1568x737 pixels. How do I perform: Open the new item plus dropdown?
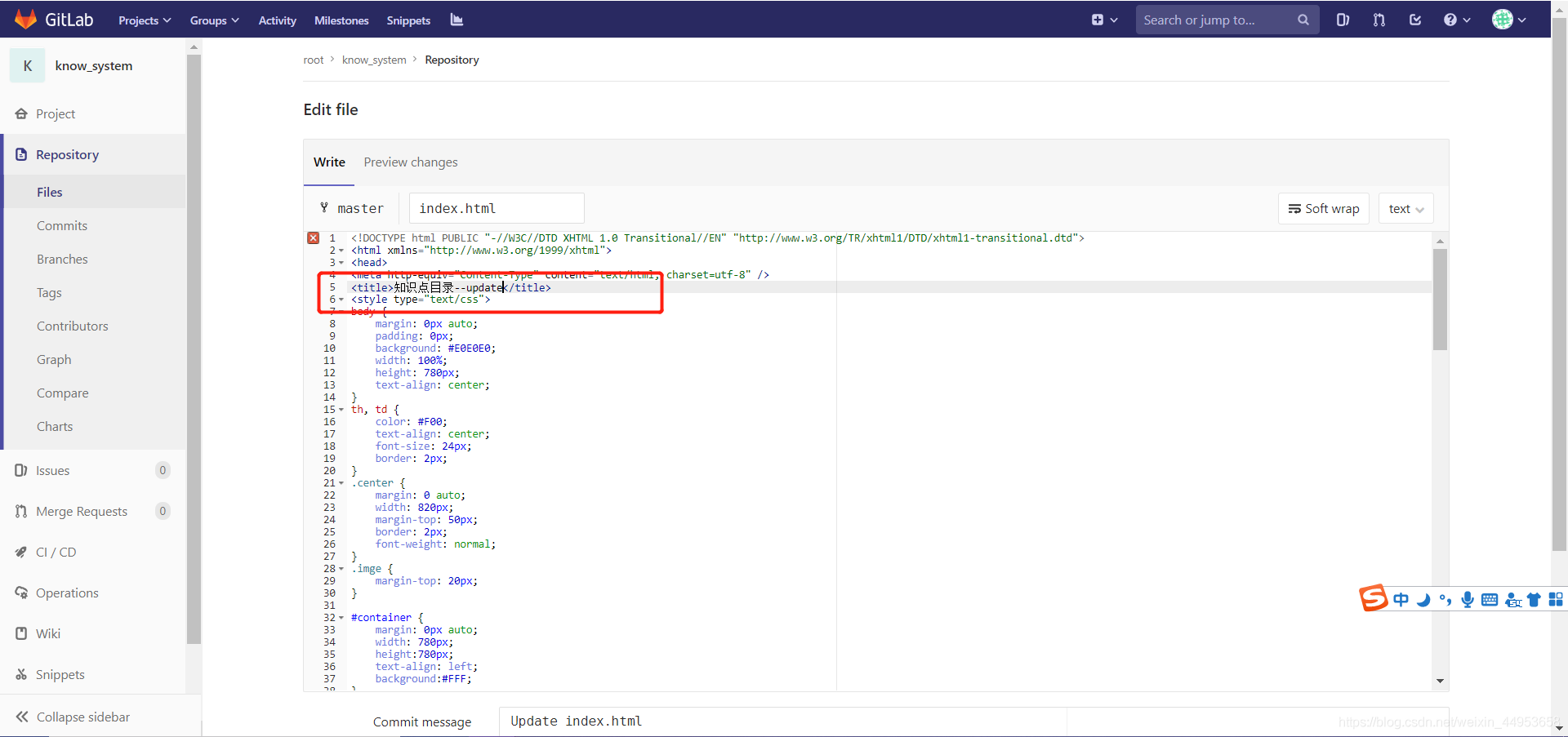pyautogui.click(x=1104, y=20)
